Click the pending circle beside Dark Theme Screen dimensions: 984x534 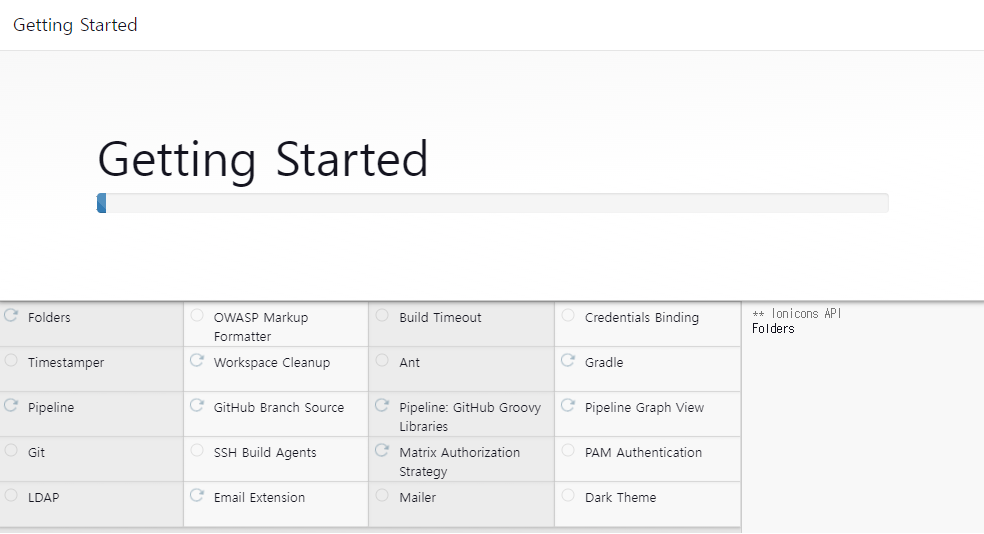pos(568,496)
